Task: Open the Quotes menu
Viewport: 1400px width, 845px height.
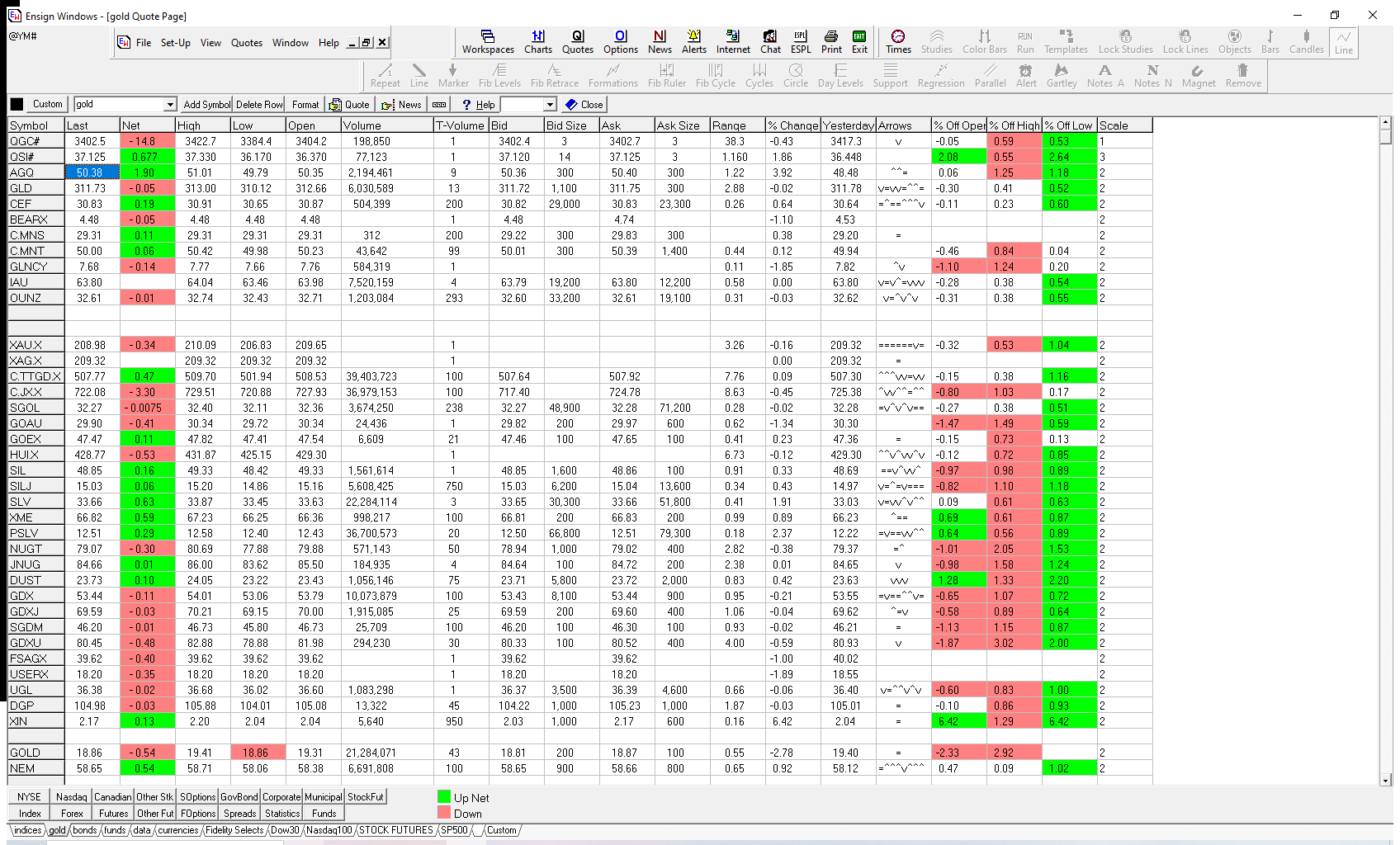Action: (246, 43)
